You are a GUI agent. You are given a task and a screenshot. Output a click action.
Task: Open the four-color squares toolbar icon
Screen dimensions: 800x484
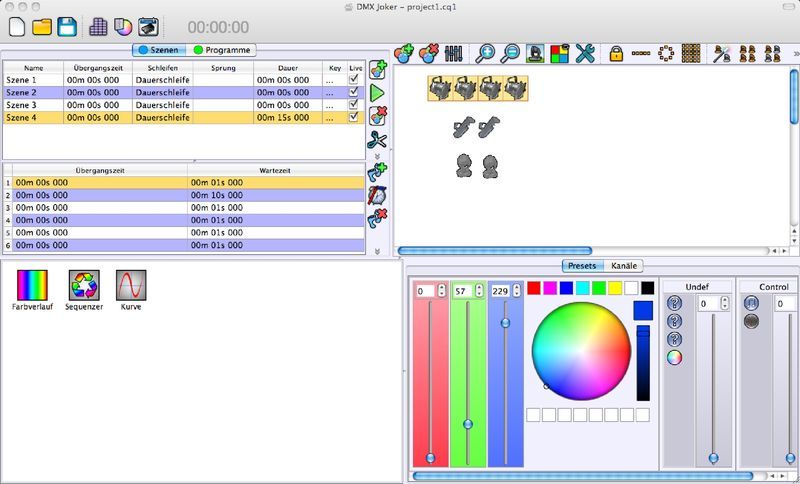pos(559,53)
